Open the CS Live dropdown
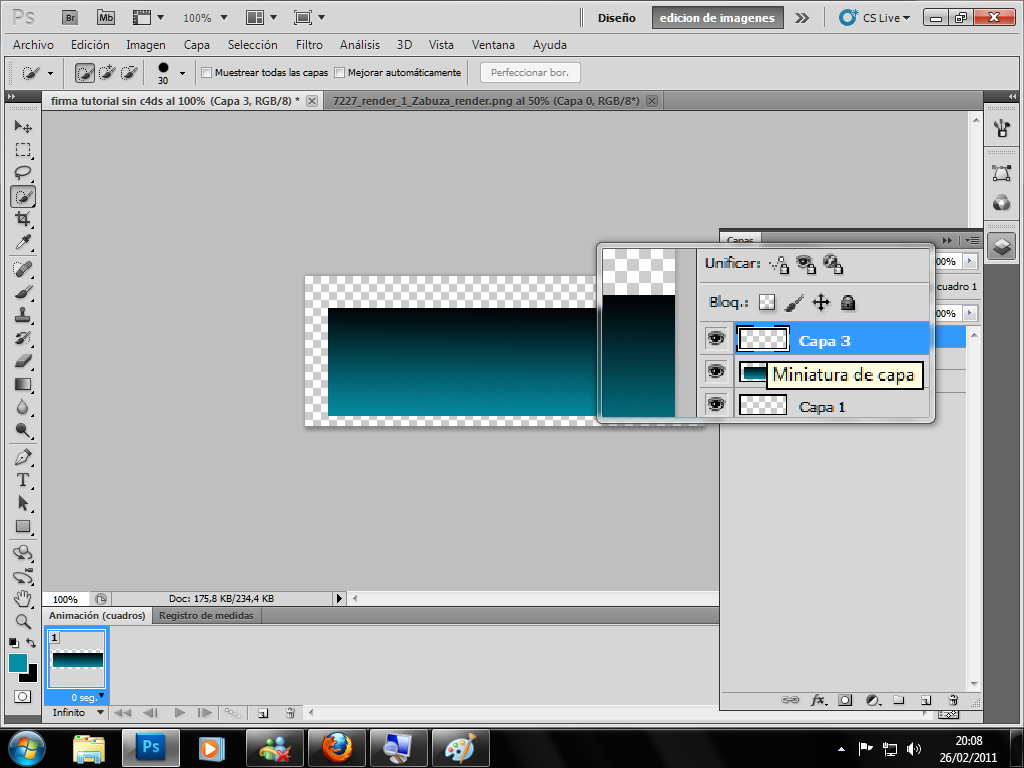1024x768 pixels. click(x=874, y=18)
